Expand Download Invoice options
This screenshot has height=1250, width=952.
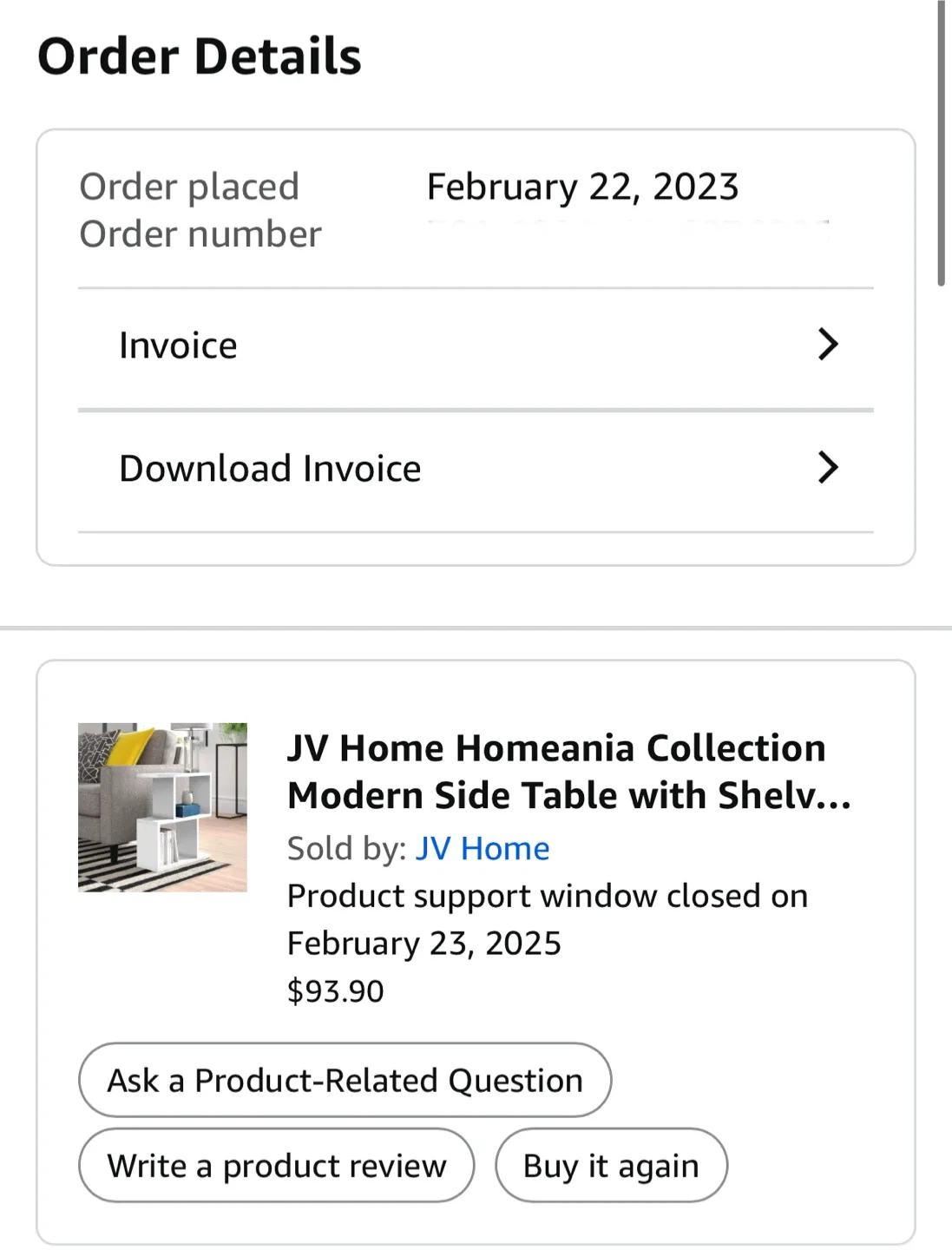(x=269, y=468)
